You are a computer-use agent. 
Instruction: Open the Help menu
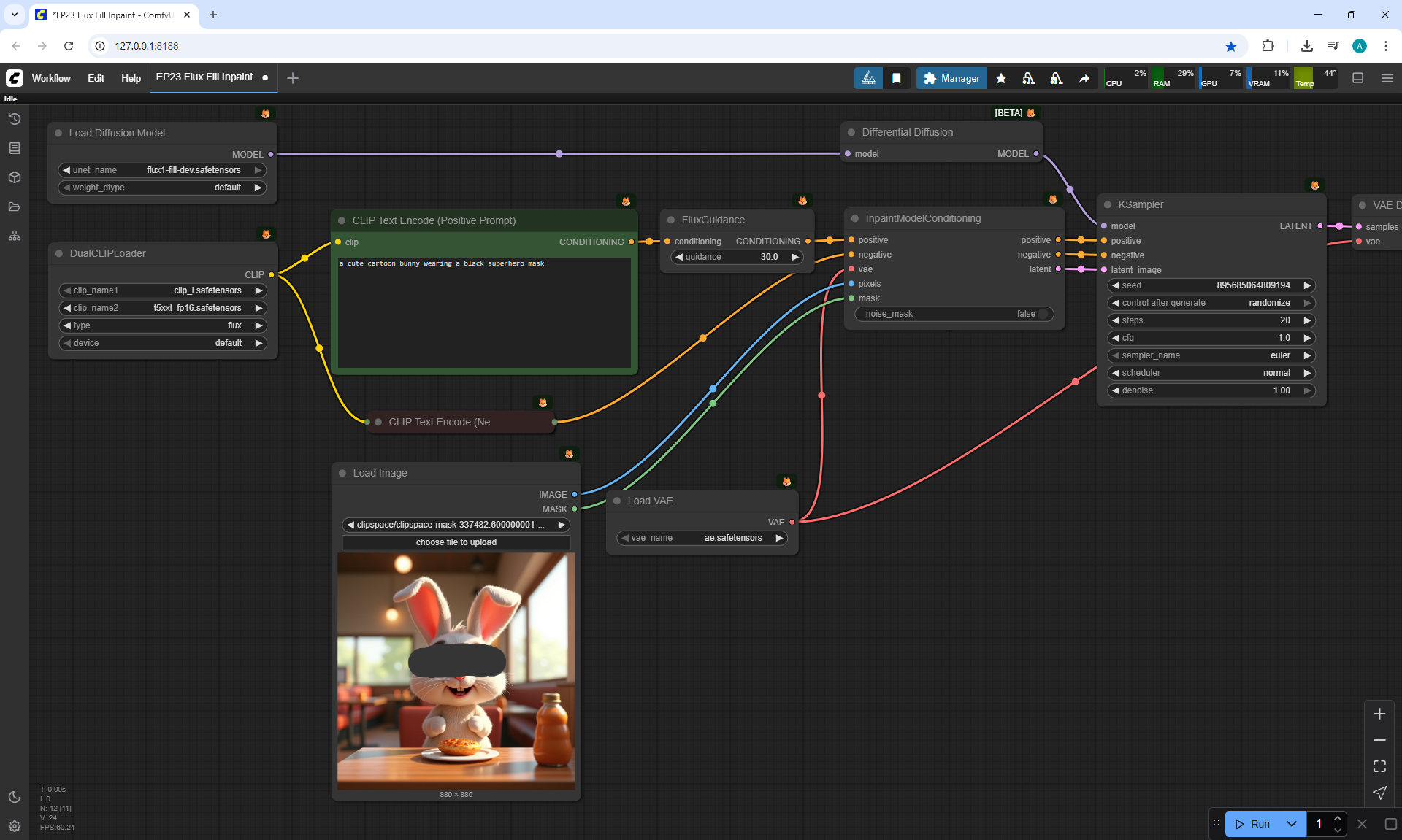[x=131, y=78]
